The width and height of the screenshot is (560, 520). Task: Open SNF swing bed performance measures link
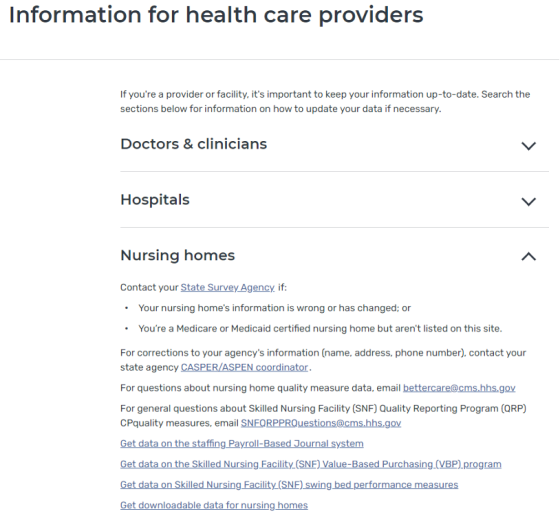pyautogui.click(x=289, y=485)
